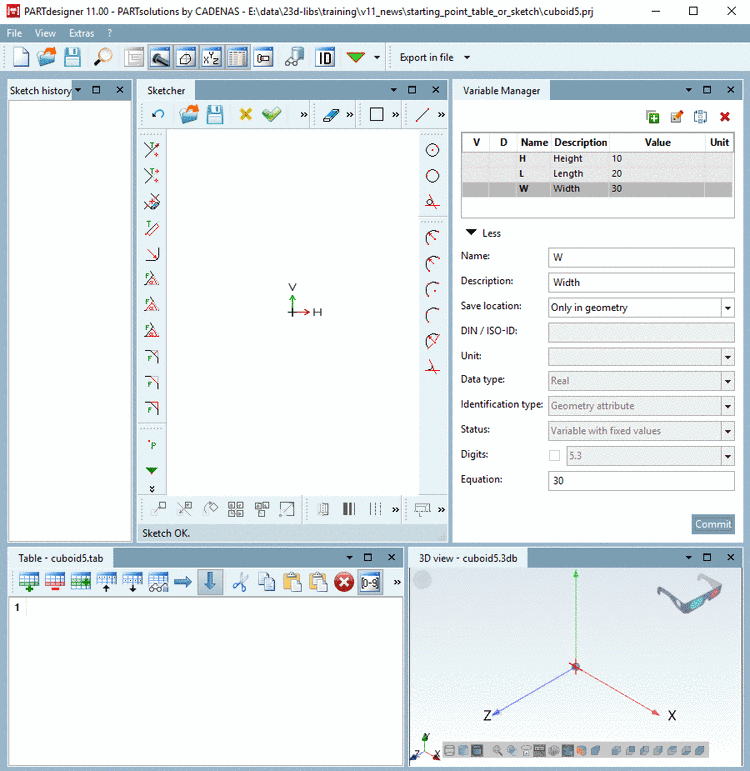This screenshot has height=771, width=750.
Task: Select the W Width variable row
Action: [x=597, y=189]
